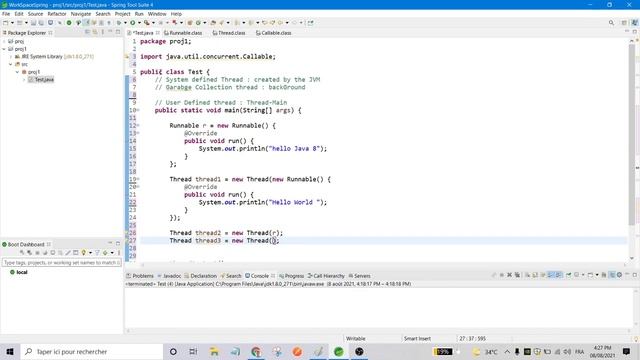The height and width of the screenshot is (360, 640).
Task: Click the tip lightbulb in status bar
Action: pos(636,339)
